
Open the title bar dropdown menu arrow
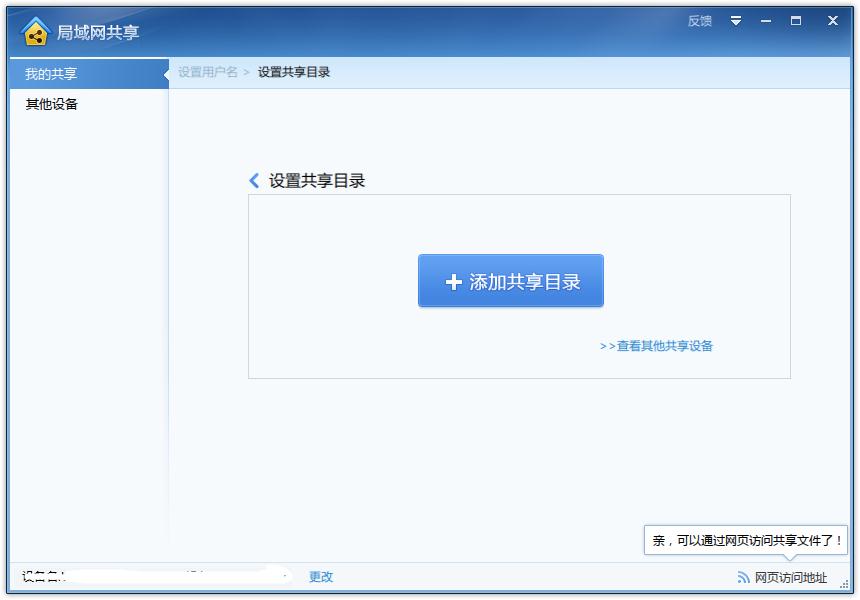(x=736, y=21)
